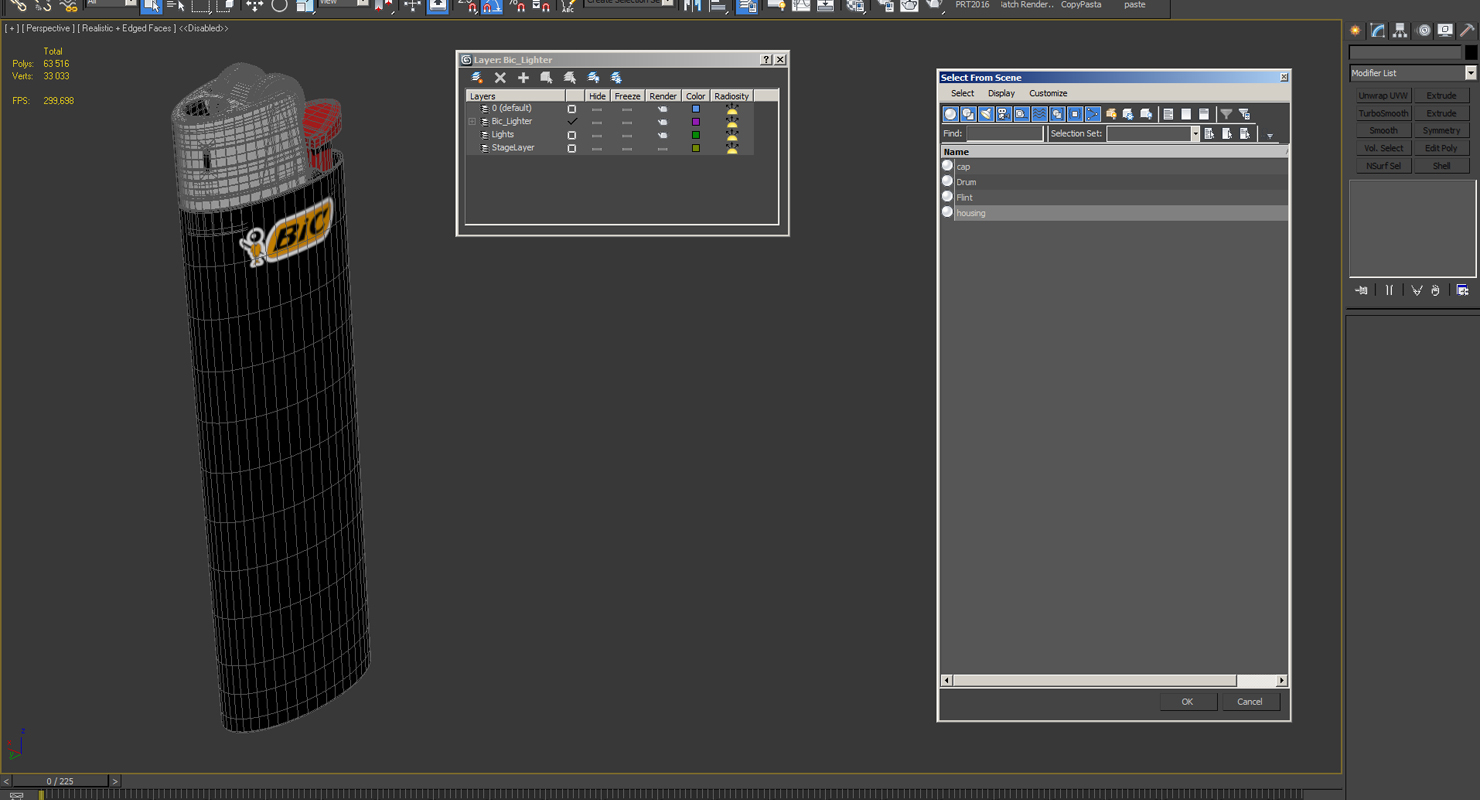The width and height of the screenshot is (1480, 800).
Task: Toggle Display Geometry filter in Select From Scene
Action: (950, 114)
